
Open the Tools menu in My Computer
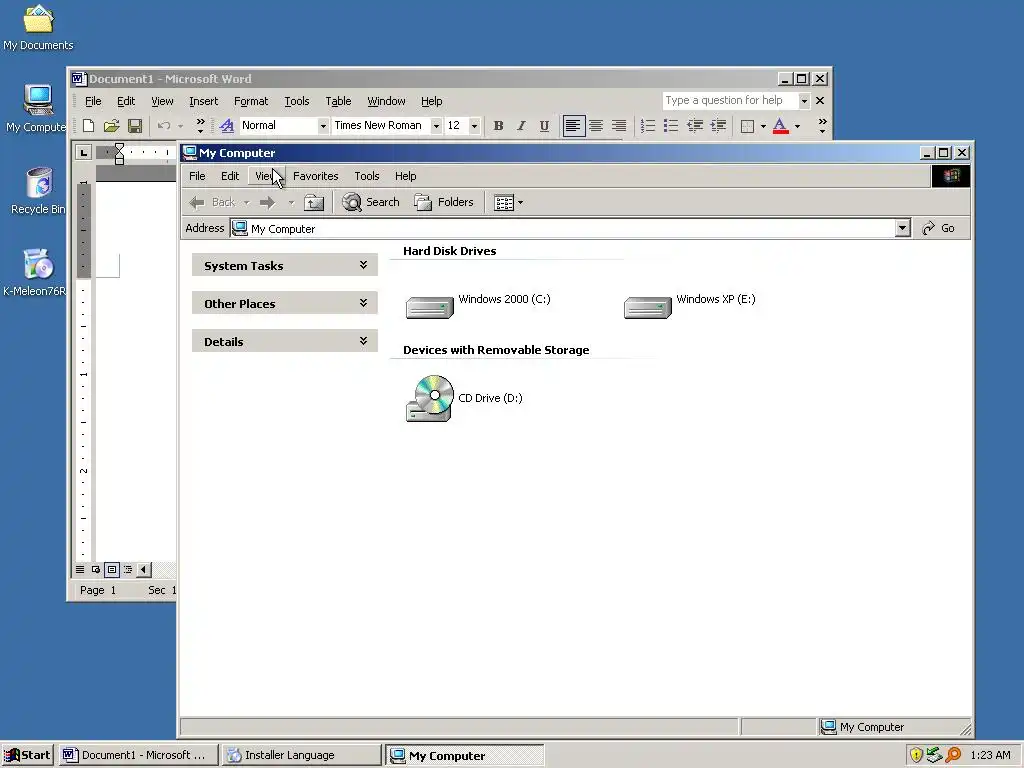[x=366, y=176]
